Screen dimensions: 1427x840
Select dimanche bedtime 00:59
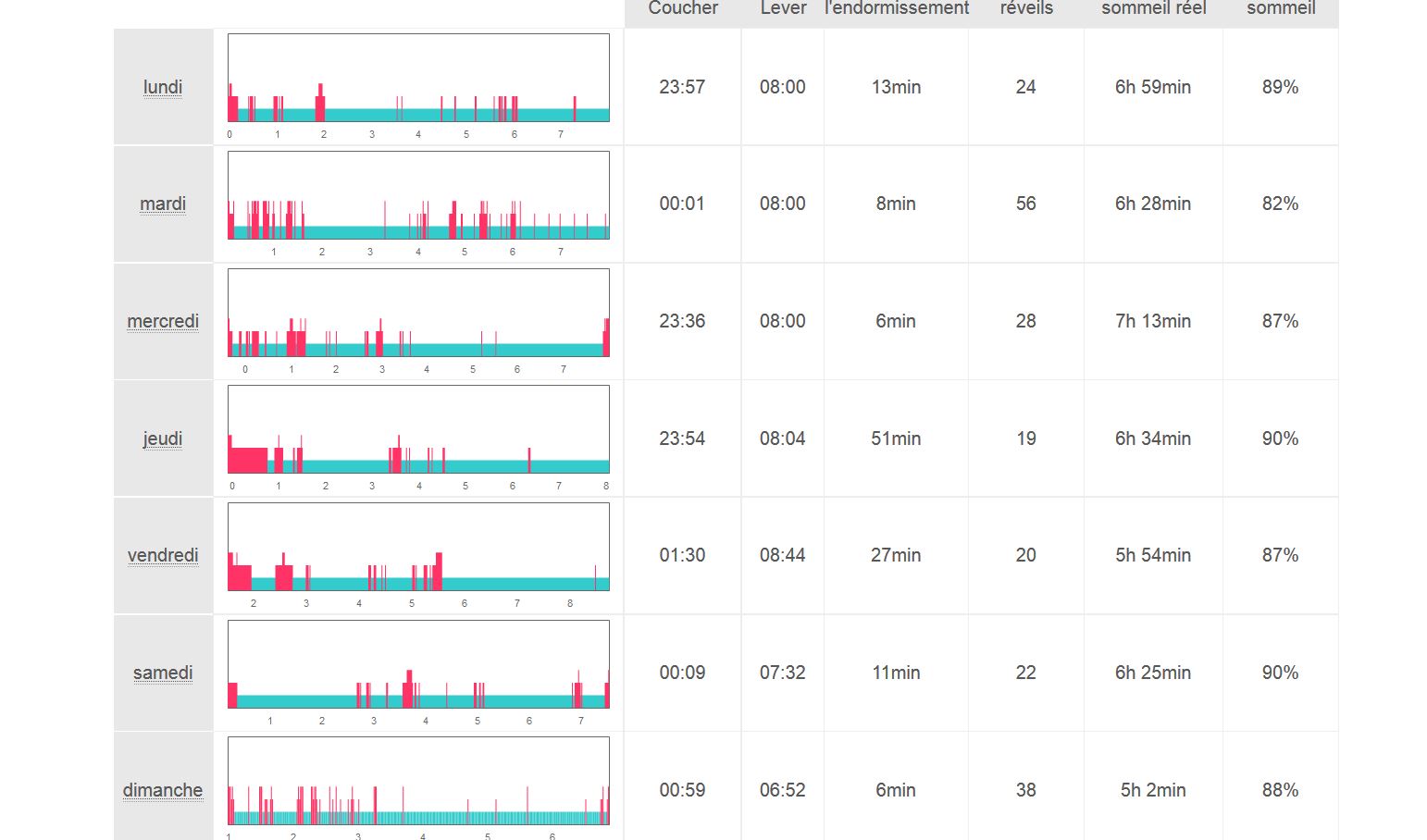click(x=682, y=790)
